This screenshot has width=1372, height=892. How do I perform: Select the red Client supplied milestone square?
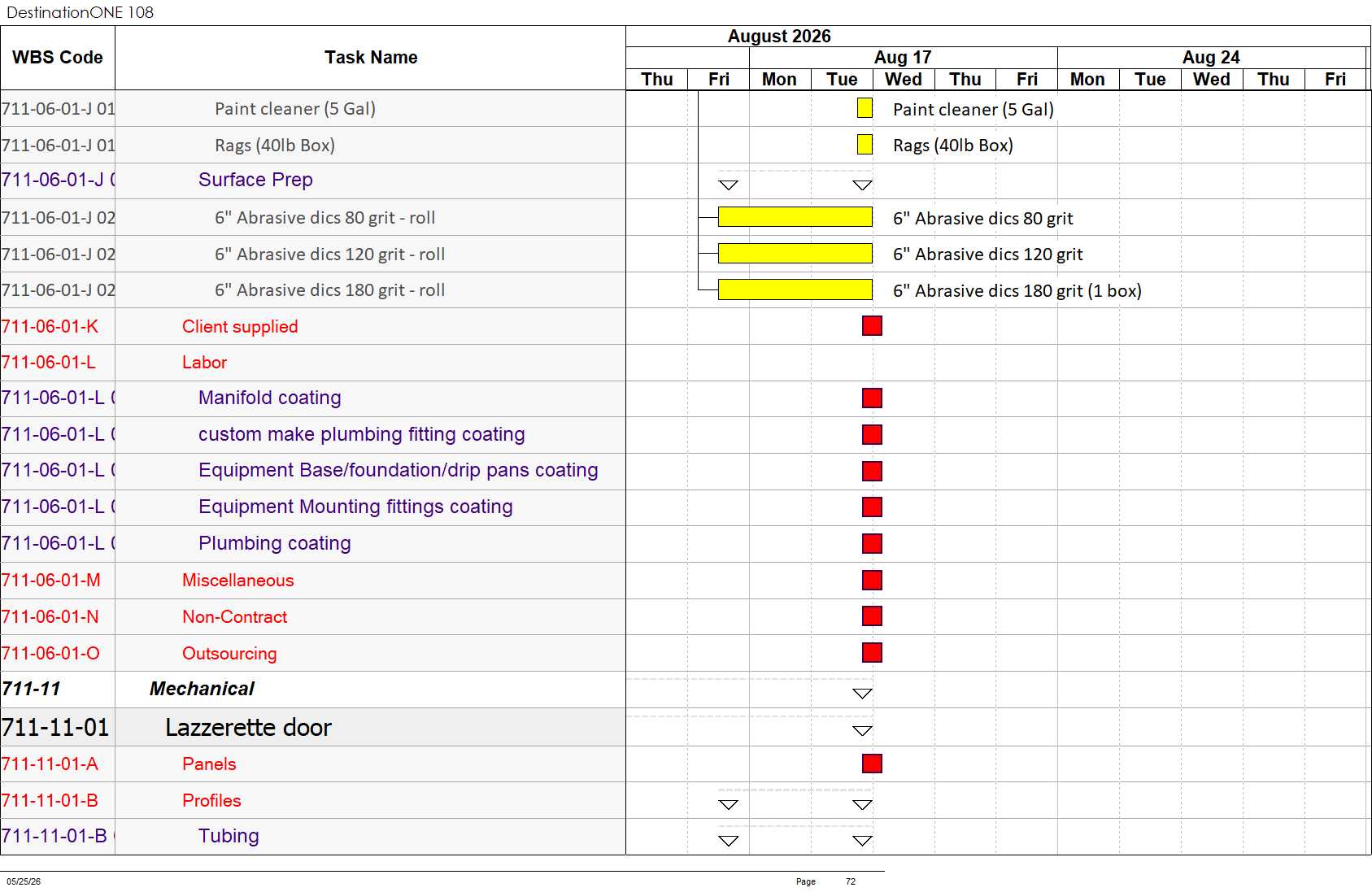pyautogui.click(x=872, y=326)
